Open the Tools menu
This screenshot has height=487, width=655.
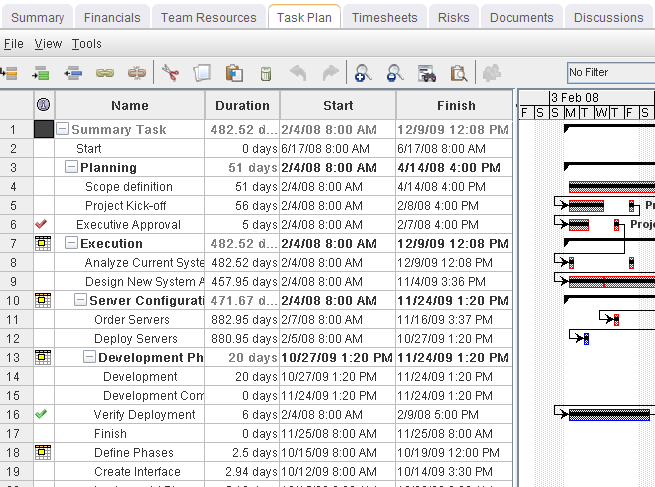click(x=86, y=44)
